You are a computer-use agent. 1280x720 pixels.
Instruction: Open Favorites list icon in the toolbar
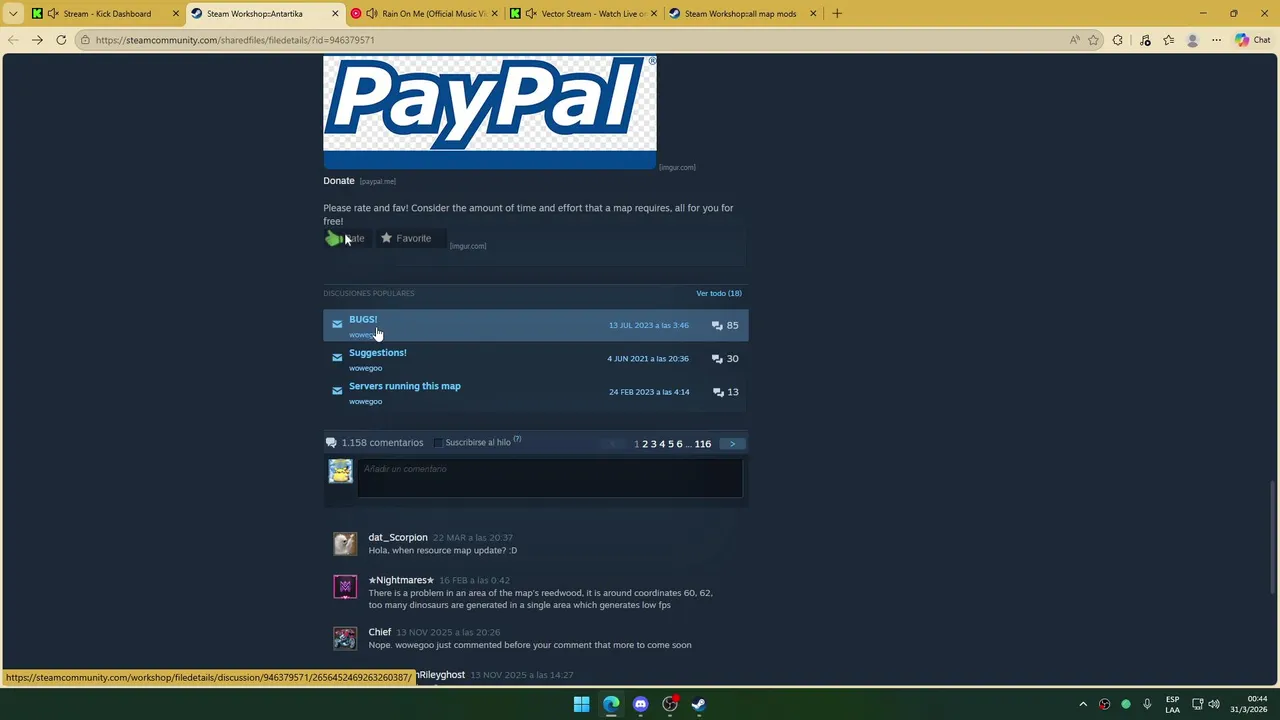(1168, 40)
